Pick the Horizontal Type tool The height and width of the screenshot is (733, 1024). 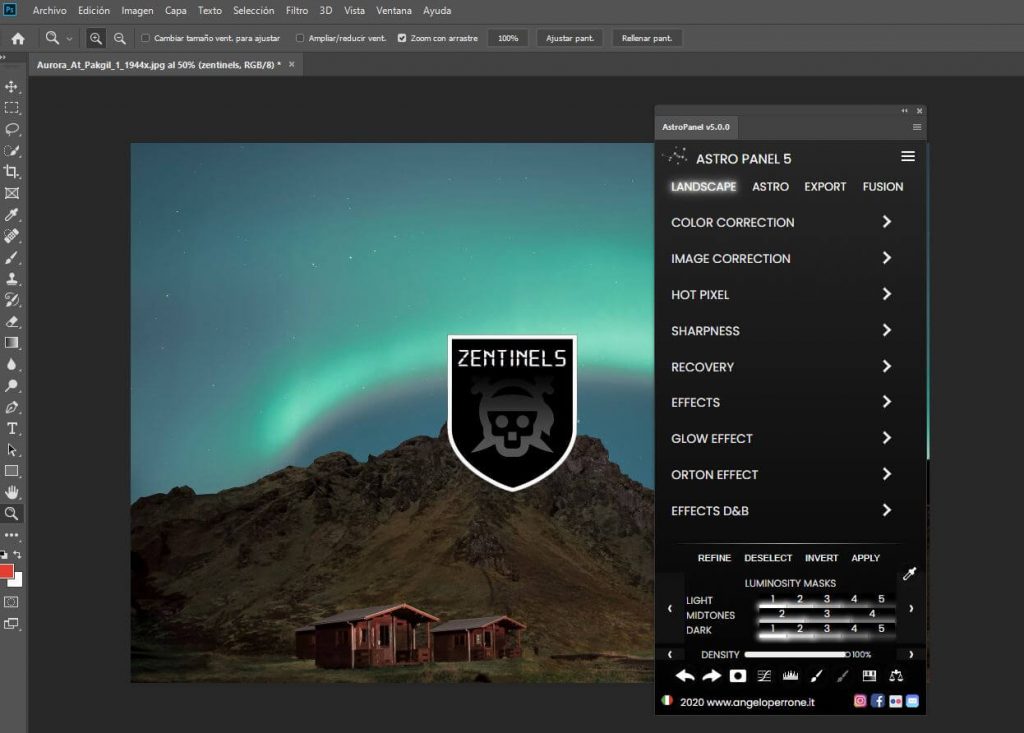tap(12, 428)
